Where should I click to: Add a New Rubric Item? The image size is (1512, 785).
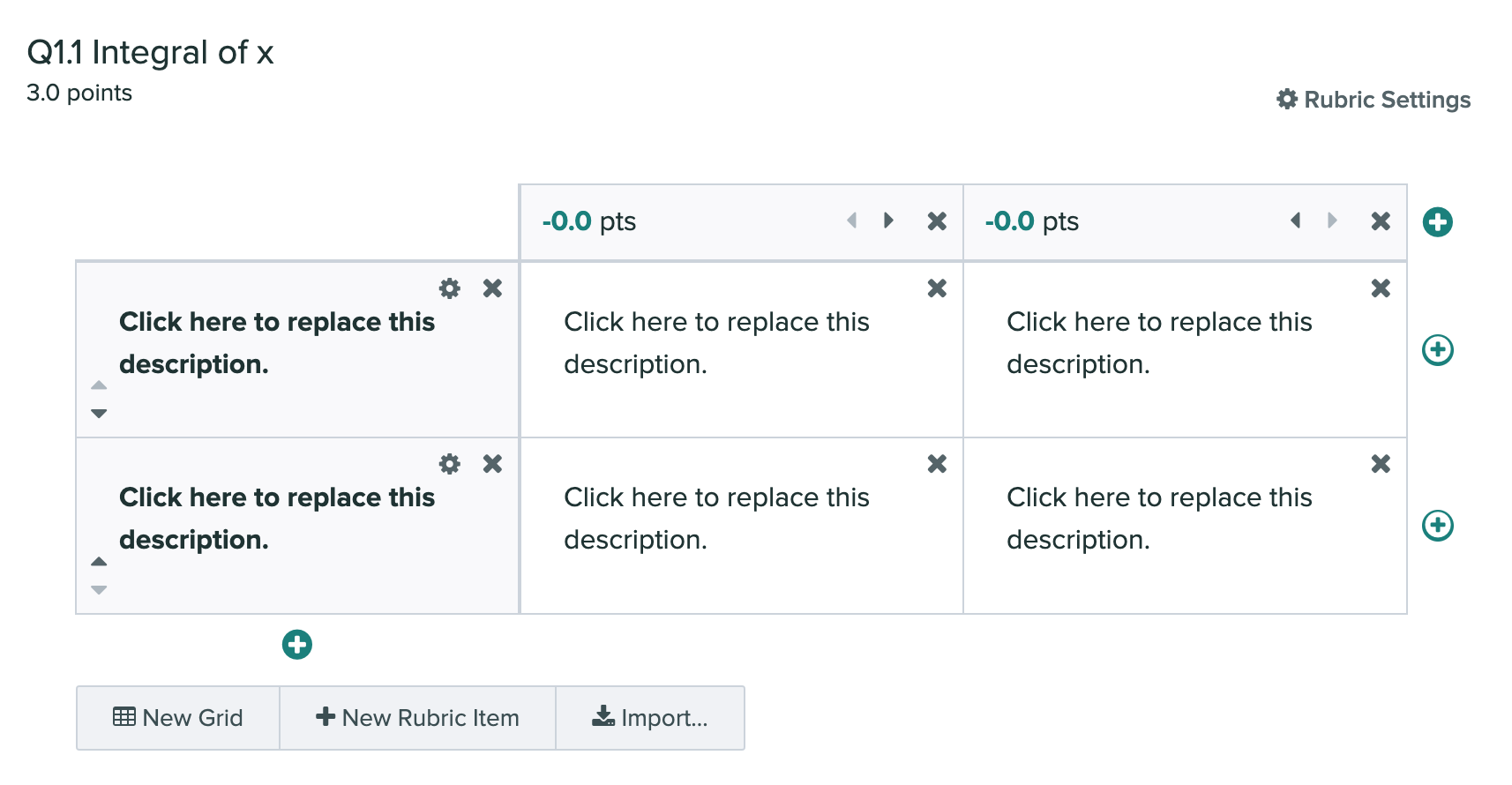coord(417,718)
